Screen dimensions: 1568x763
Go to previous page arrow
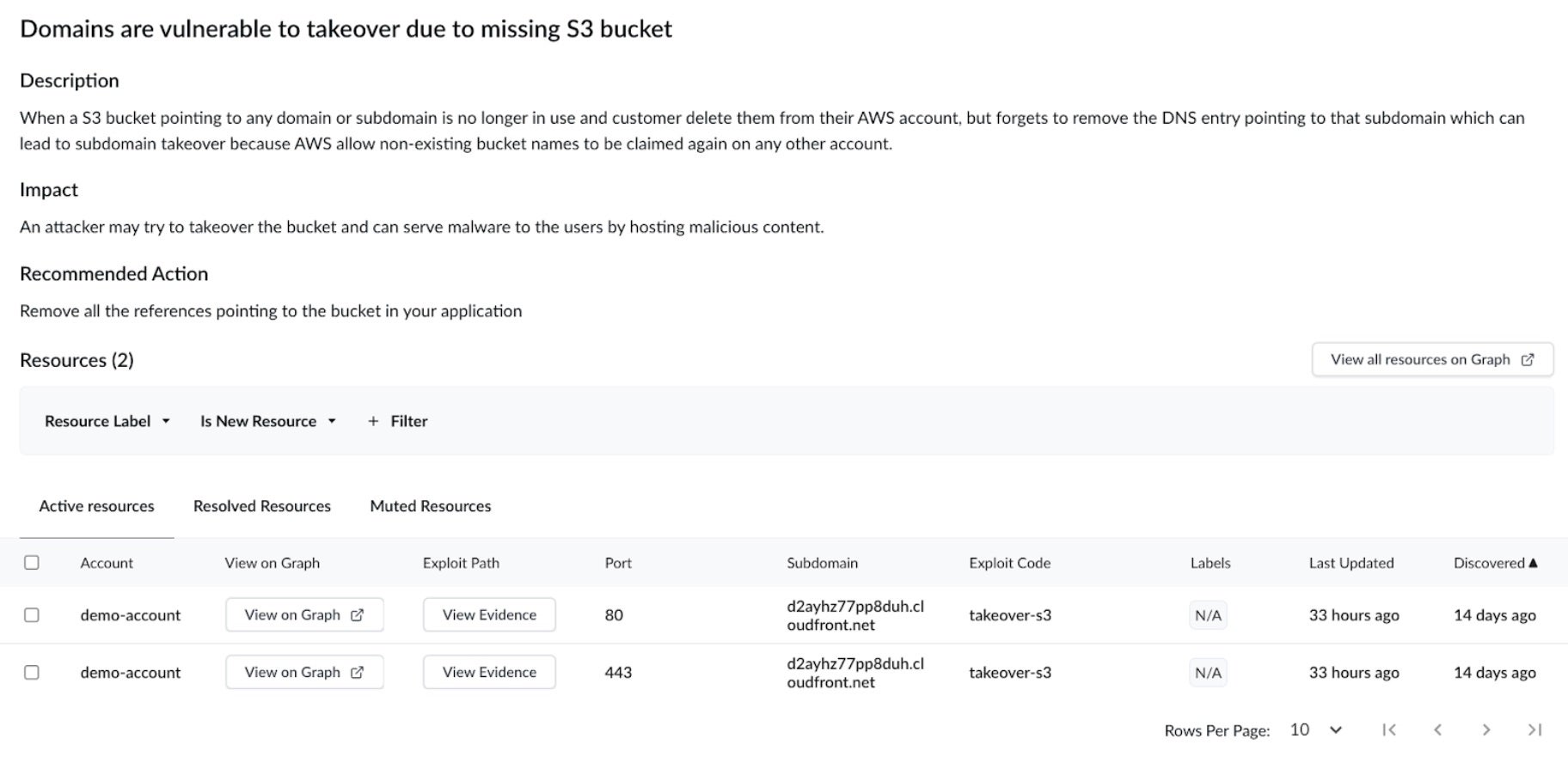click(x=1437, y=729)
